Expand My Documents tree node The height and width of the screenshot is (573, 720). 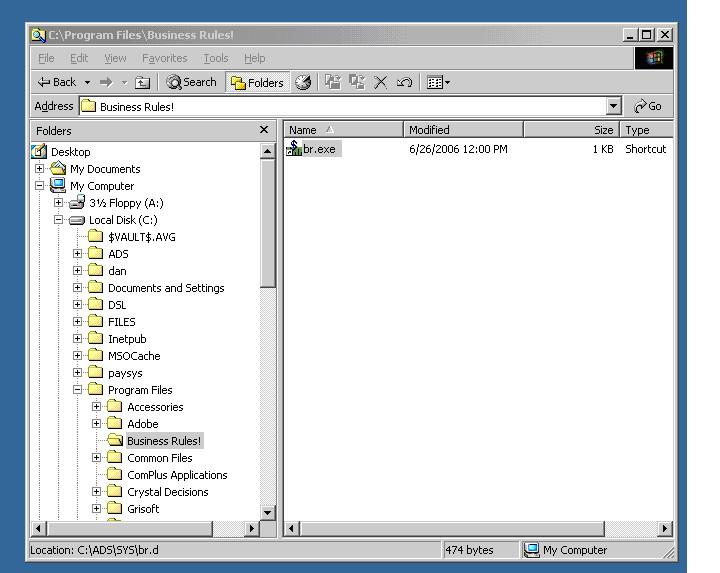point(39,169)
